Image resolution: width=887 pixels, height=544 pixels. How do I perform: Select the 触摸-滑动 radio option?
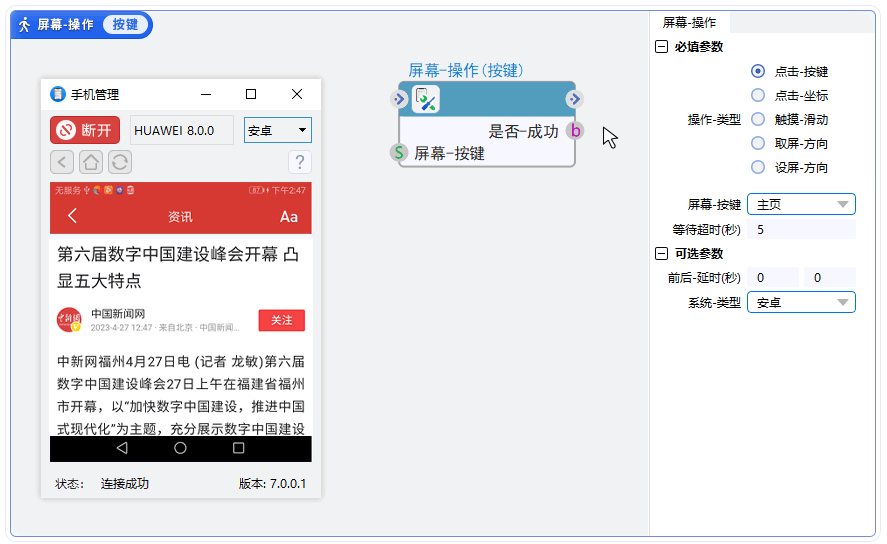tap(758, 120)
